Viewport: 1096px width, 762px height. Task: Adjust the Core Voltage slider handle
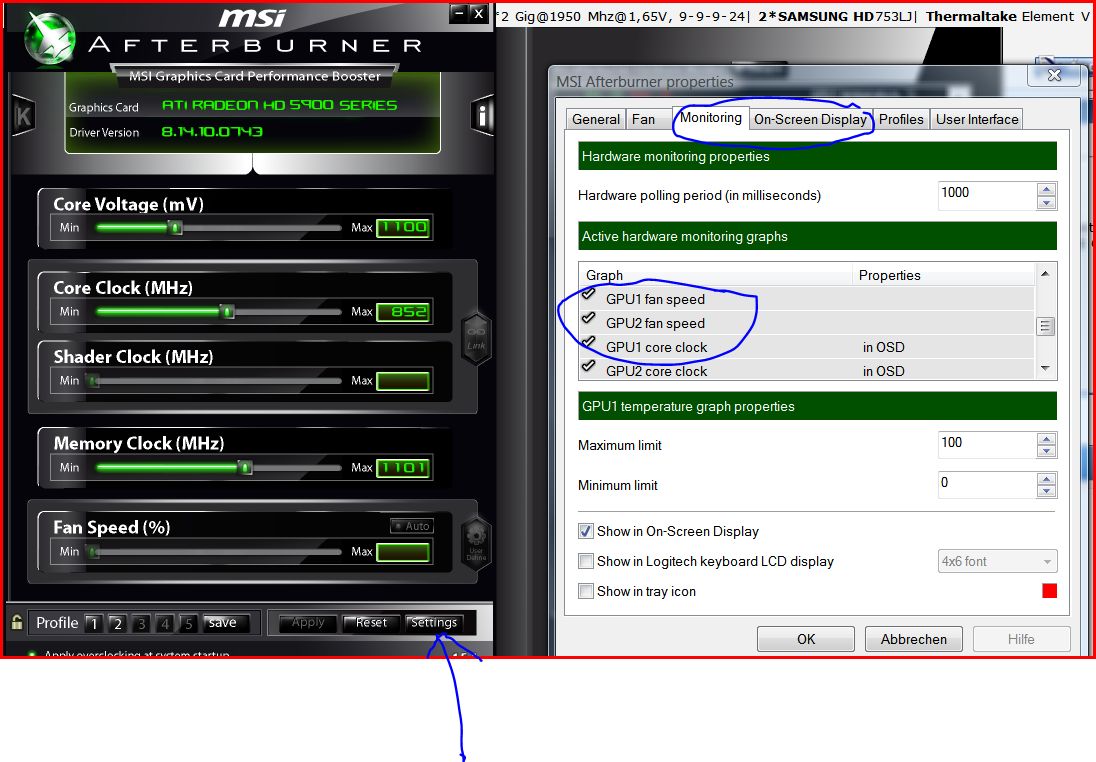(x=175, y=227)
